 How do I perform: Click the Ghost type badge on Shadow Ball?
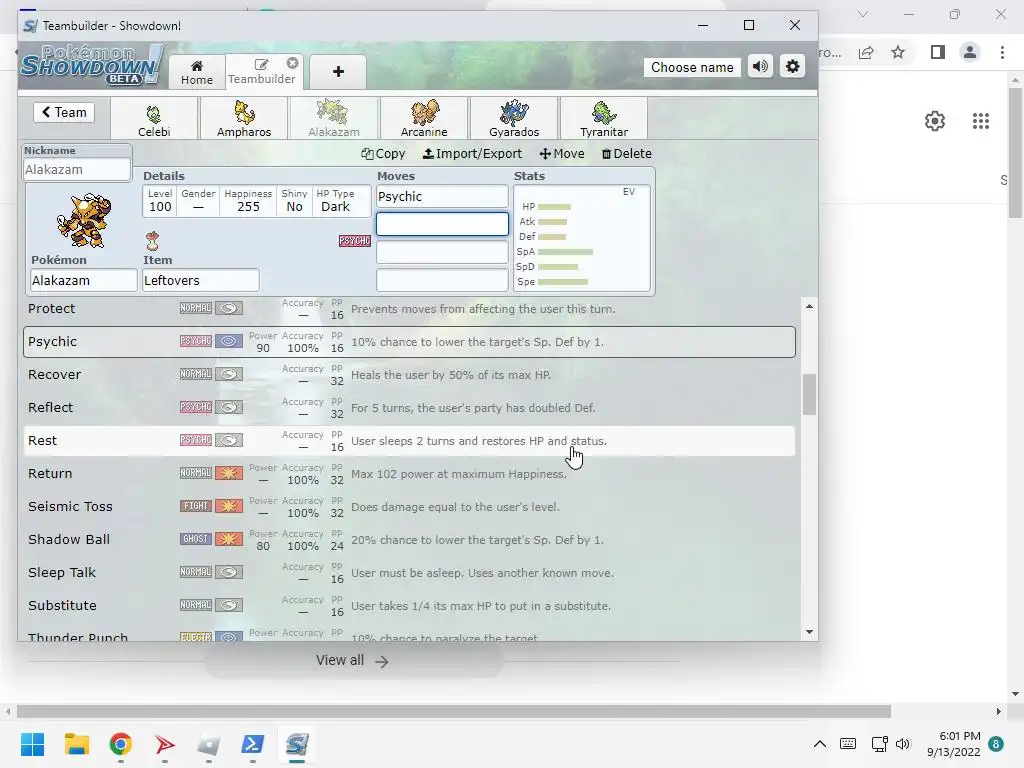click(195, 539)
